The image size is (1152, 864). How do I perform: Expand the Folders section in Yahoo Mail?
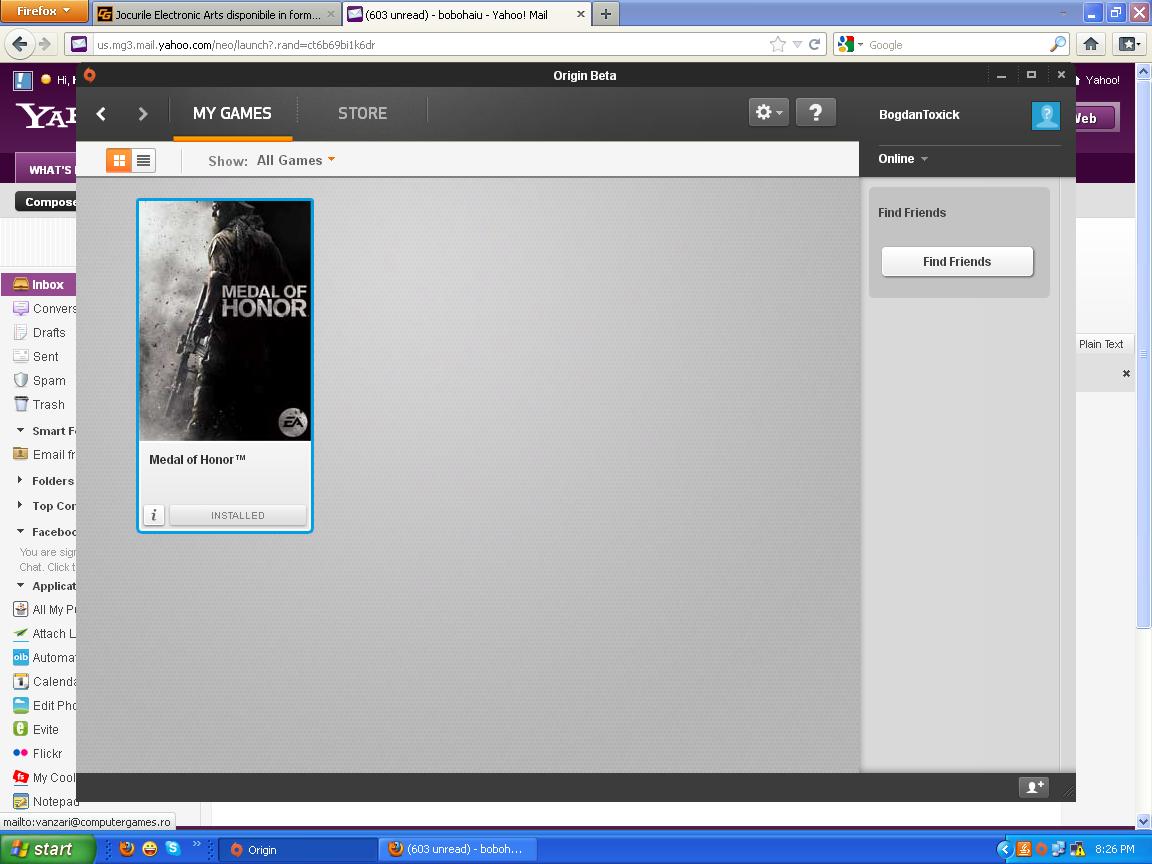(21, 480)
